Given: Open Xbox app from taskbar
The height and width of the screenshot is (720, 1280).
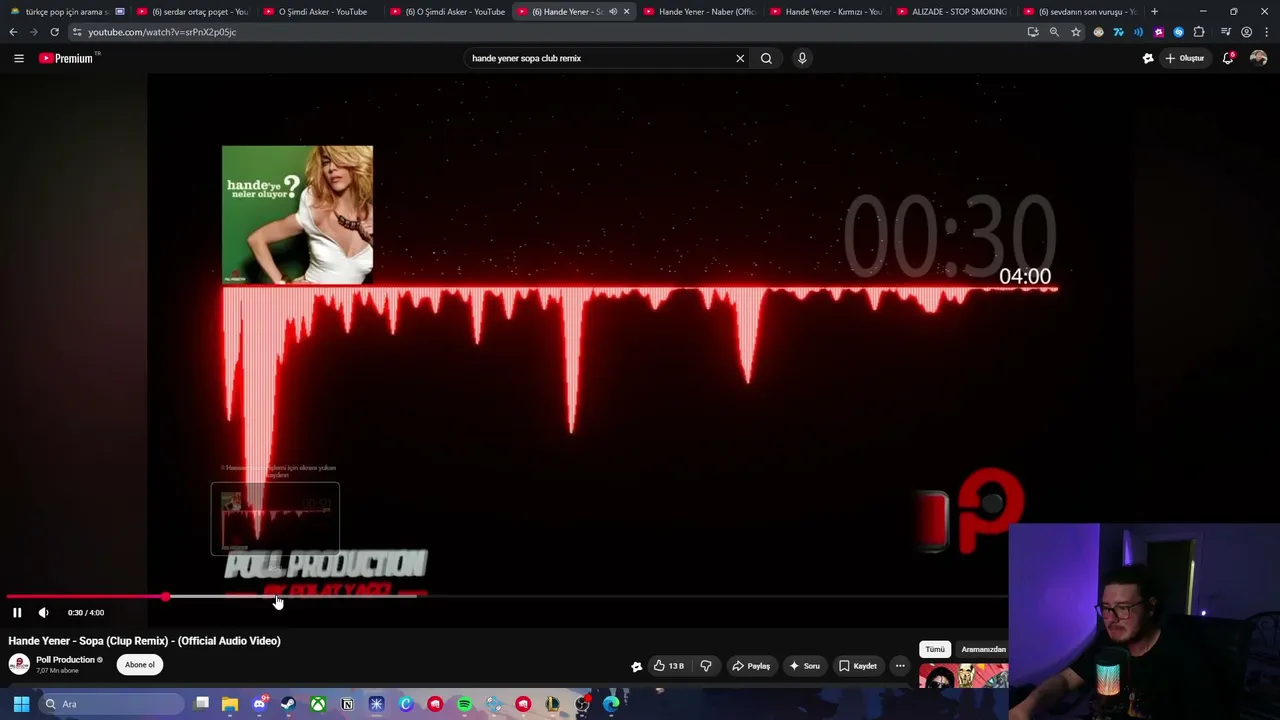Looking at the screenshot, I should (x=317, y=704).
